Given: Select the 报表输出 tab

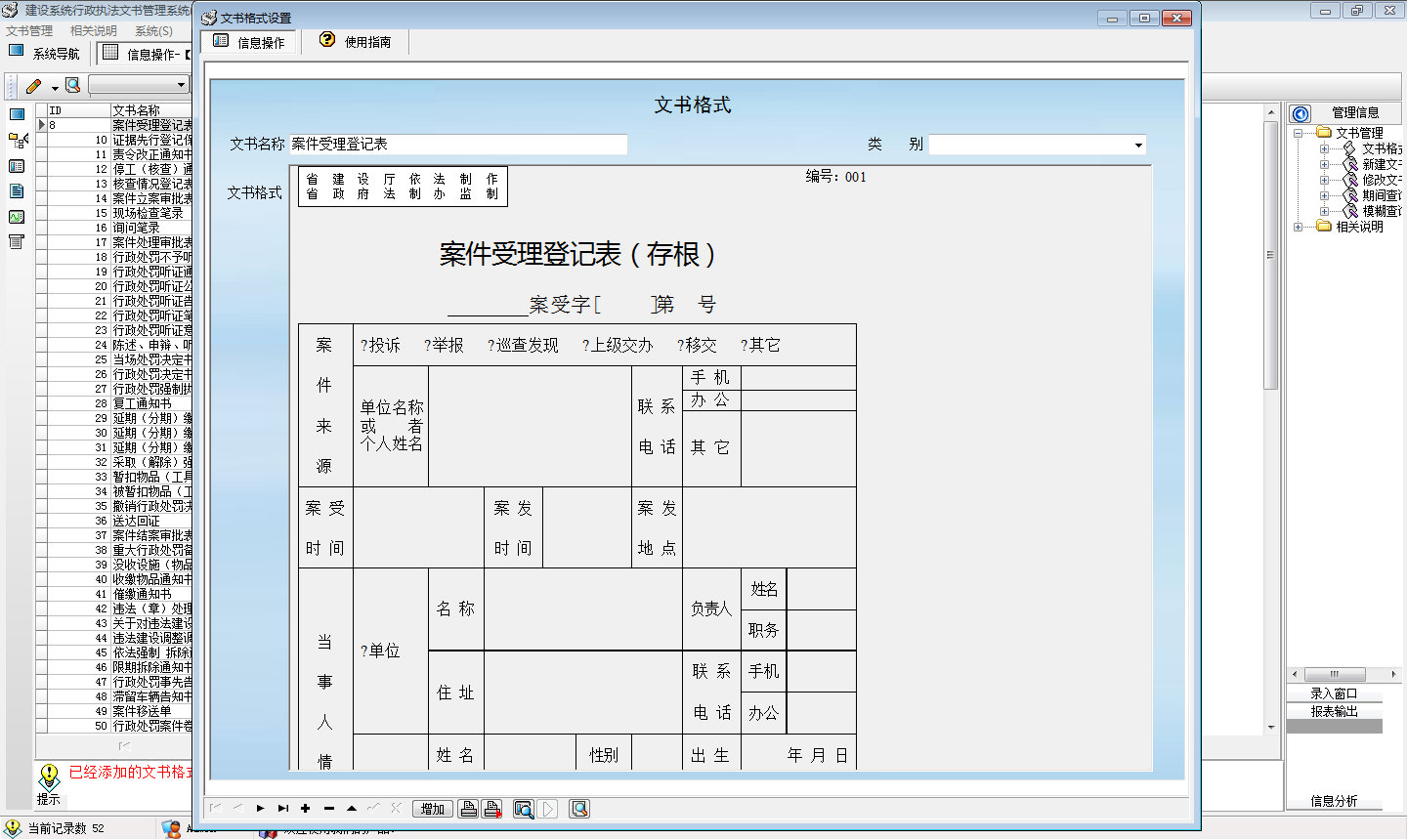Looking at the screenshot, I should pyautogui.click(x=1334, y=711).
